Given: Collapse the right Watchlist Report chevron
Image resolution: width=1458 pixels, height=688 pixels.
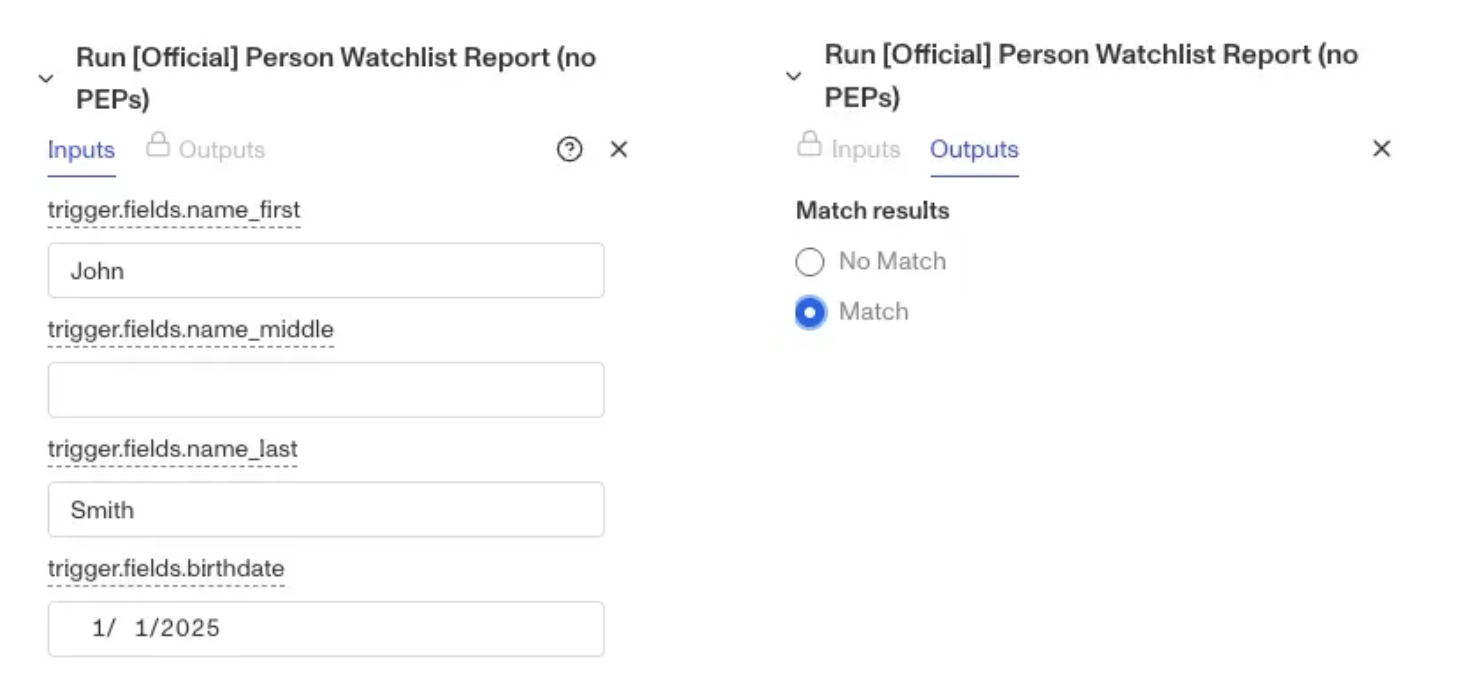Looking at the screenshot, I should coord(794,76).
